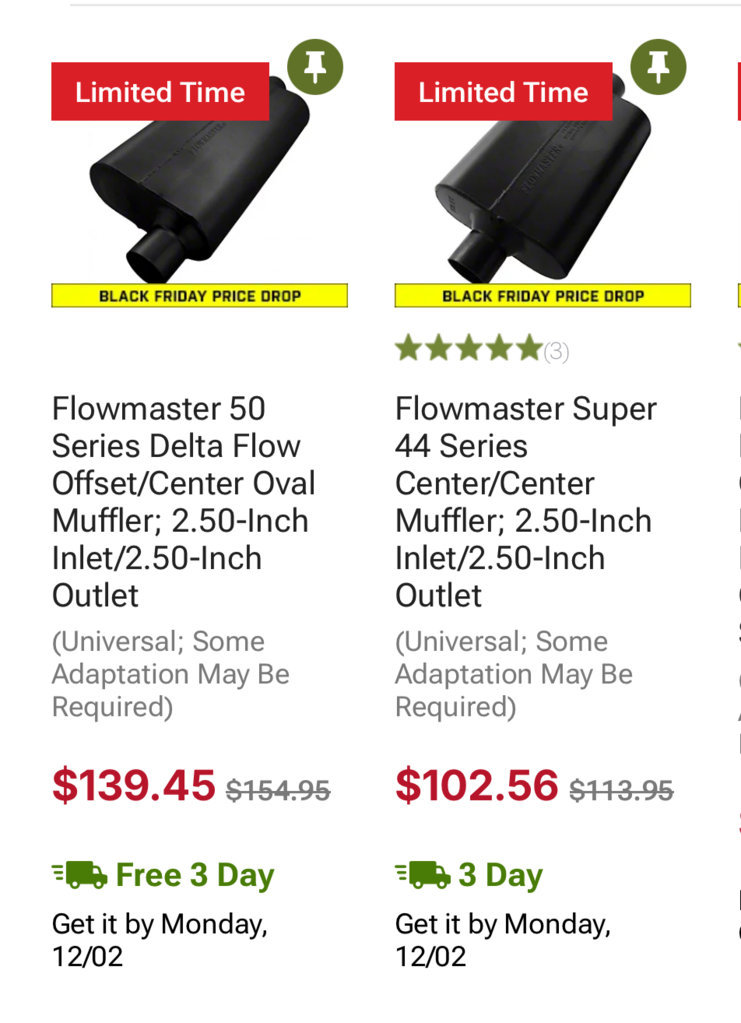Pin the Flowmaster 50 Series muffler
Viewport: 741px width, 1023px height.
[315, 67]
